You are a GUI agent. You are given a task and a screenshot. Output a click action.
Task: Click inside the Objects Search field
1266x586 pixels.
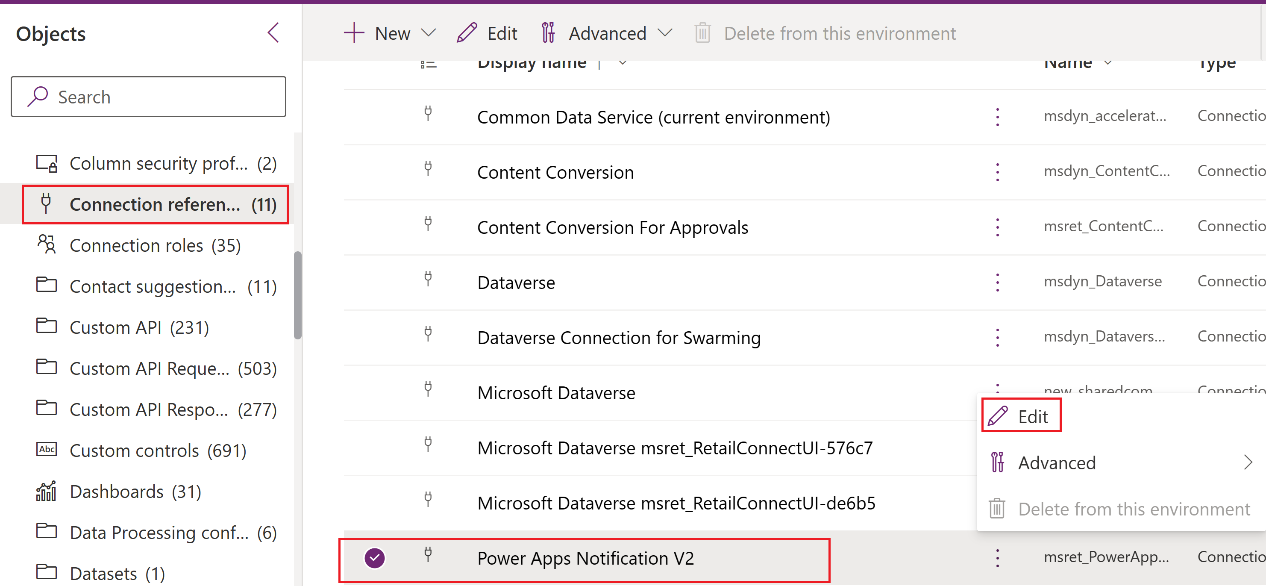[x=148, y=97]
